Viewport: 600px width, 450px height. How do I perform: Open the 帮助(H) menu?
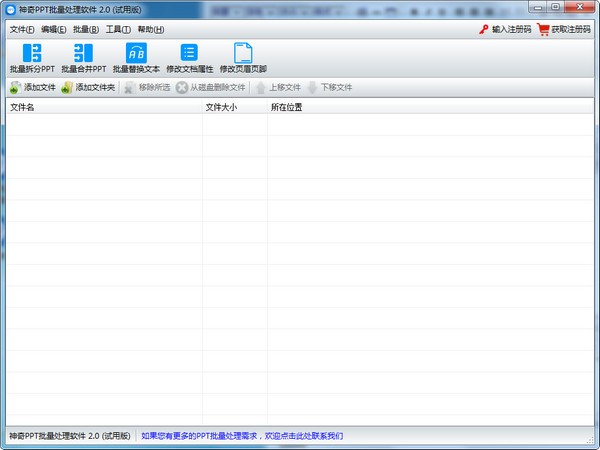click(x=150, y=30)
